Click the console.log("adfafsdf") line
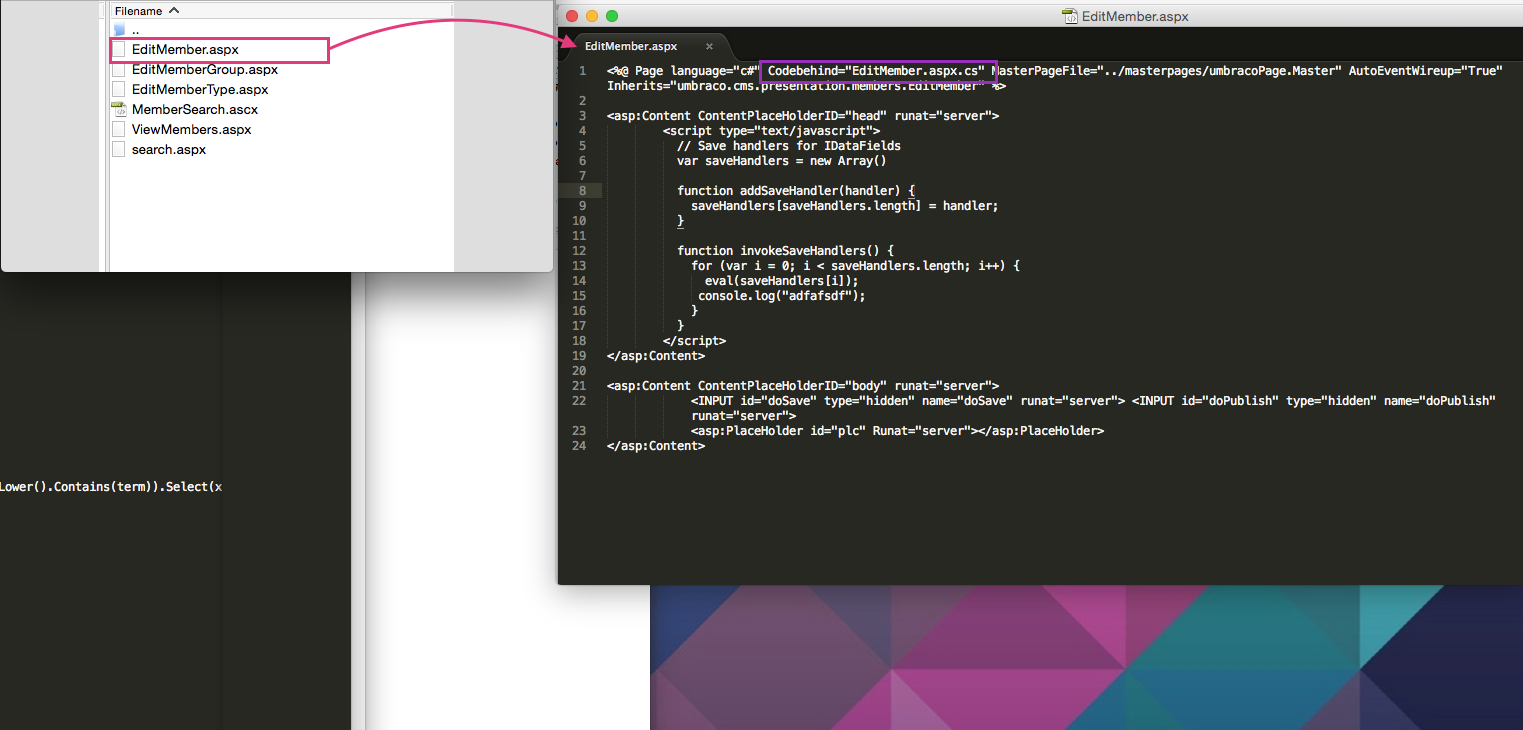Screen dimensions: 1523x730 [x=782, y=296]
